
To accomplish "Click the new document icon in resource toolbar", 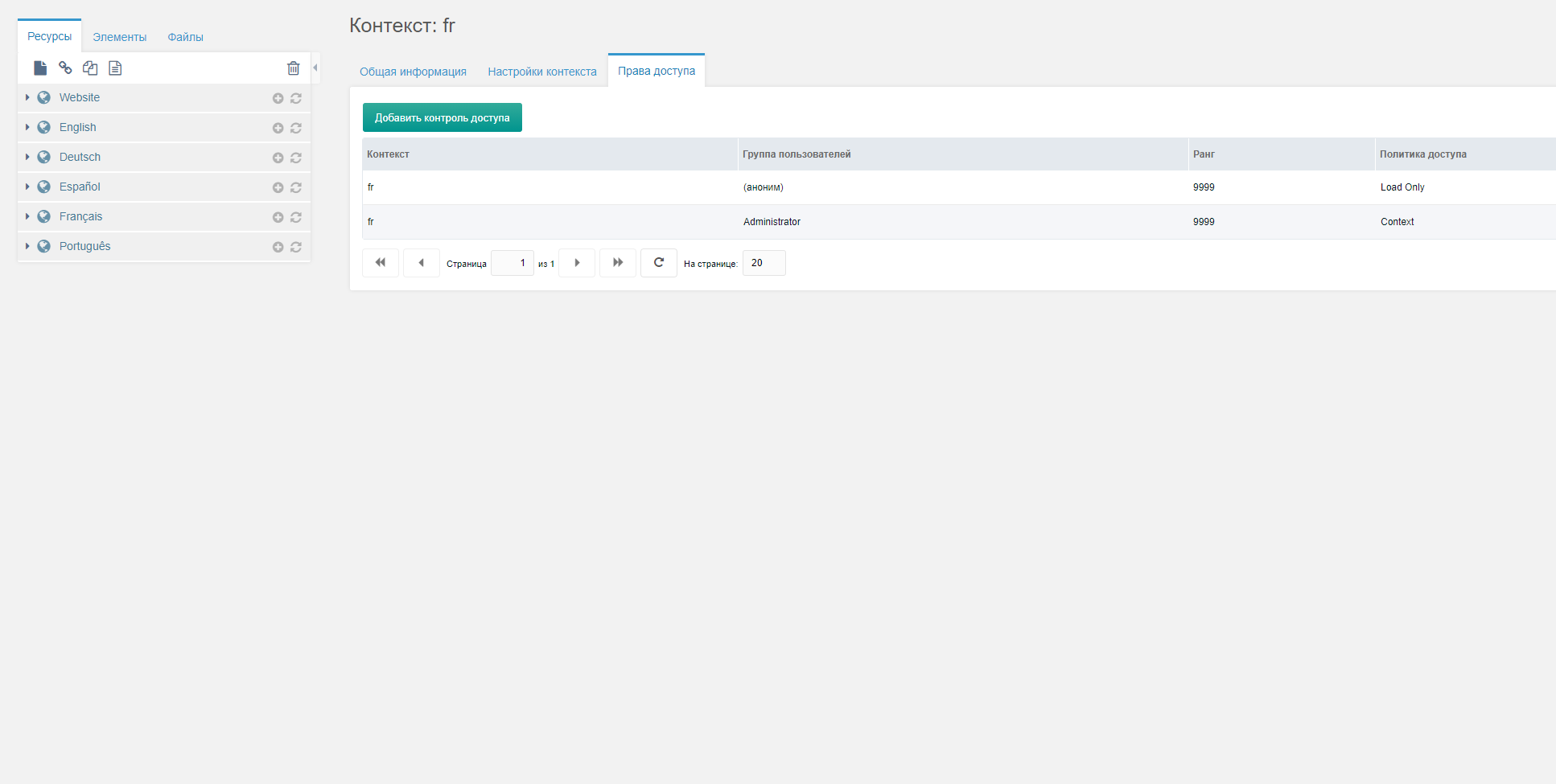I will [40, 68].
